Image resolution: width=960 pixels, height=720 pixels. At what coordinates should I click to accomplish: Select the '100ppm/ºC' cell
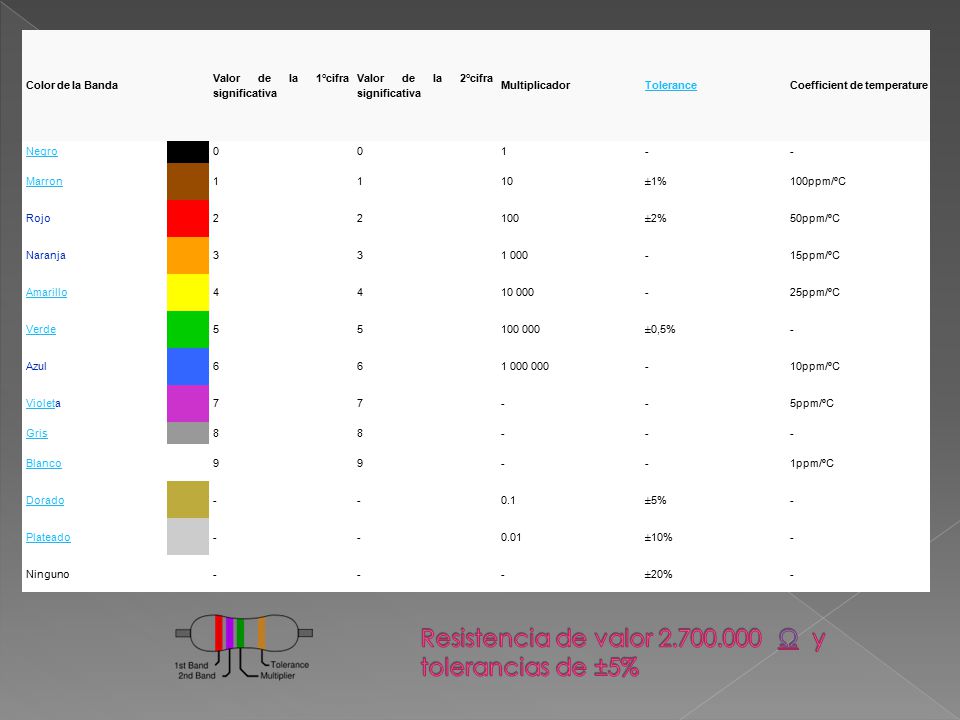tap(817, 181)
